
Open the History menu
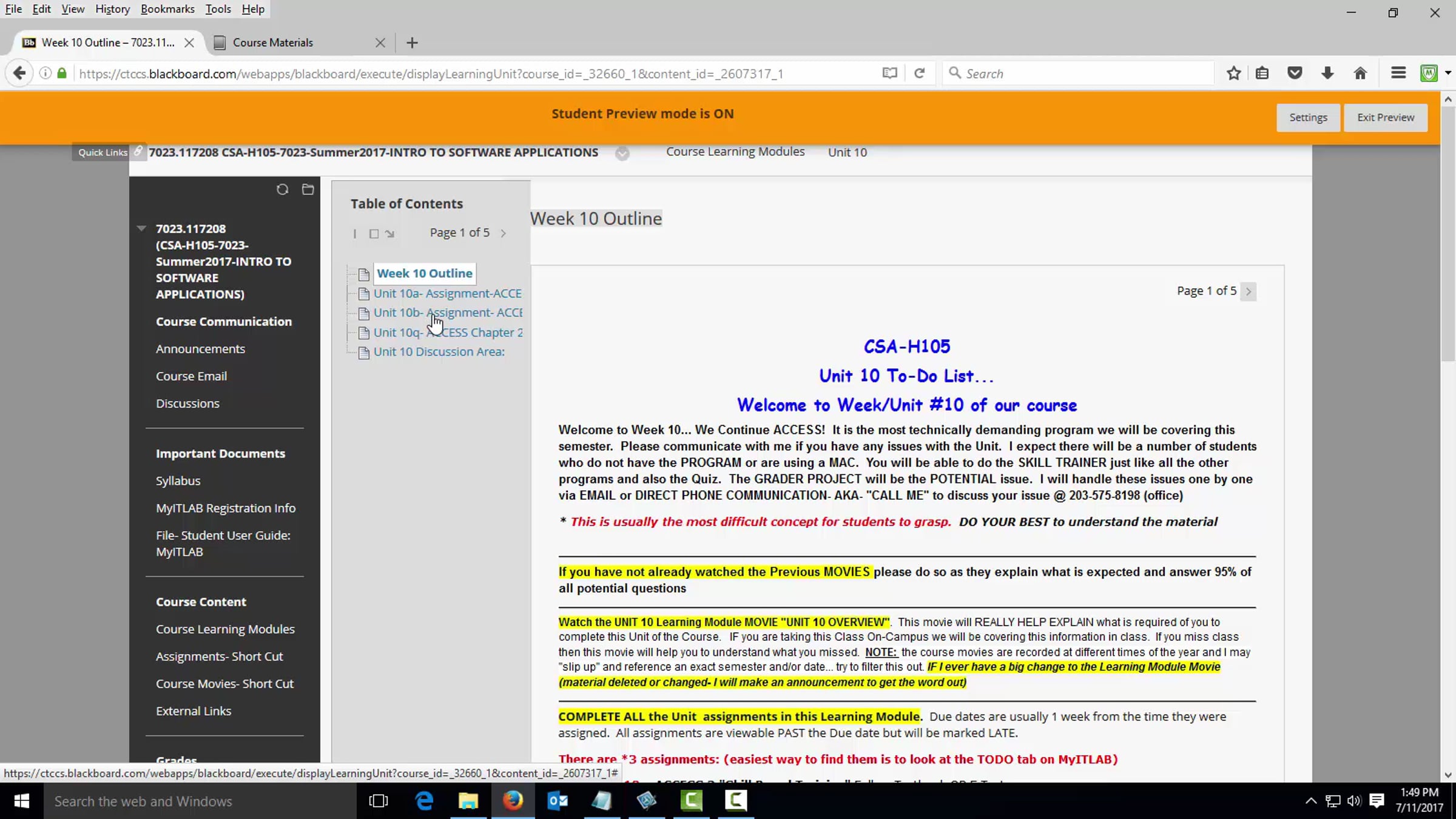click(x=112, y=9)
